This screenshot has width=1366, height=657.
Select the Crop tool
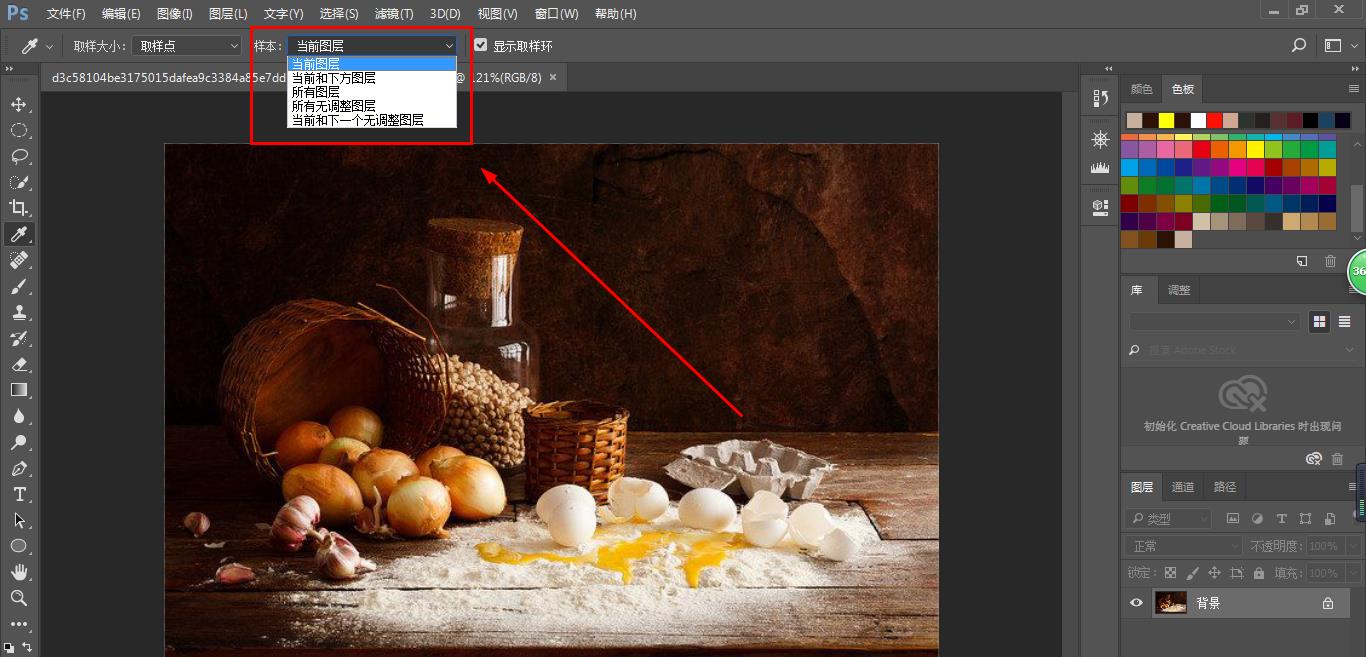tap(18, 208)
